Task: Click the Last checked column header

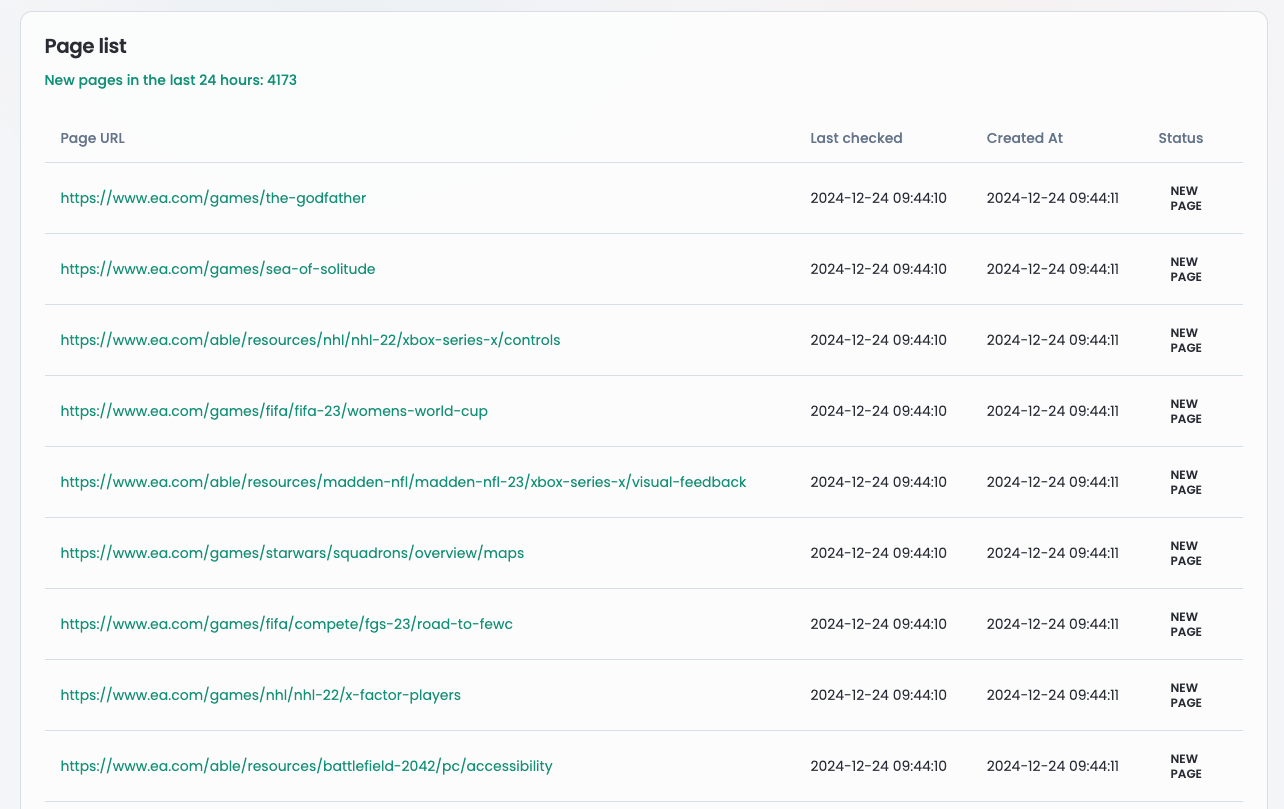Action: (856, 138)
